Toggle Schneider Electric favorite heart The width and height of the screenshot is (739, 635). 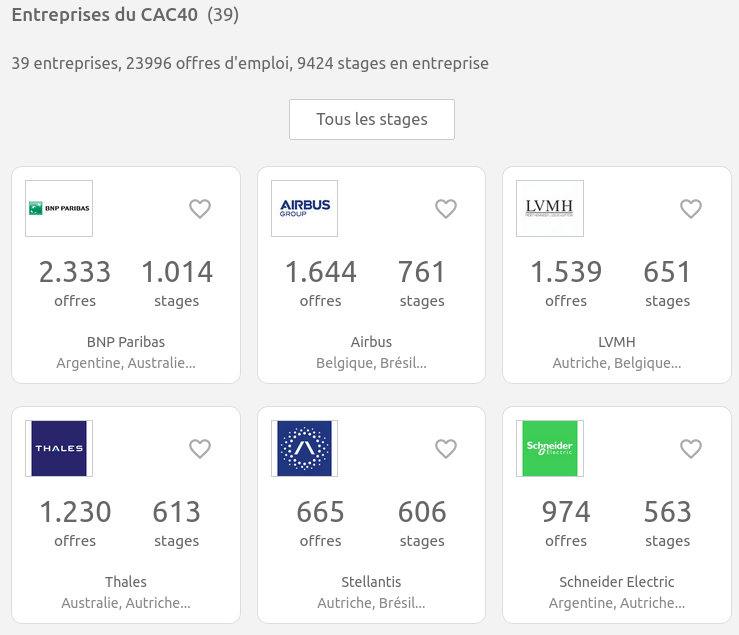[x=691, y=449]
